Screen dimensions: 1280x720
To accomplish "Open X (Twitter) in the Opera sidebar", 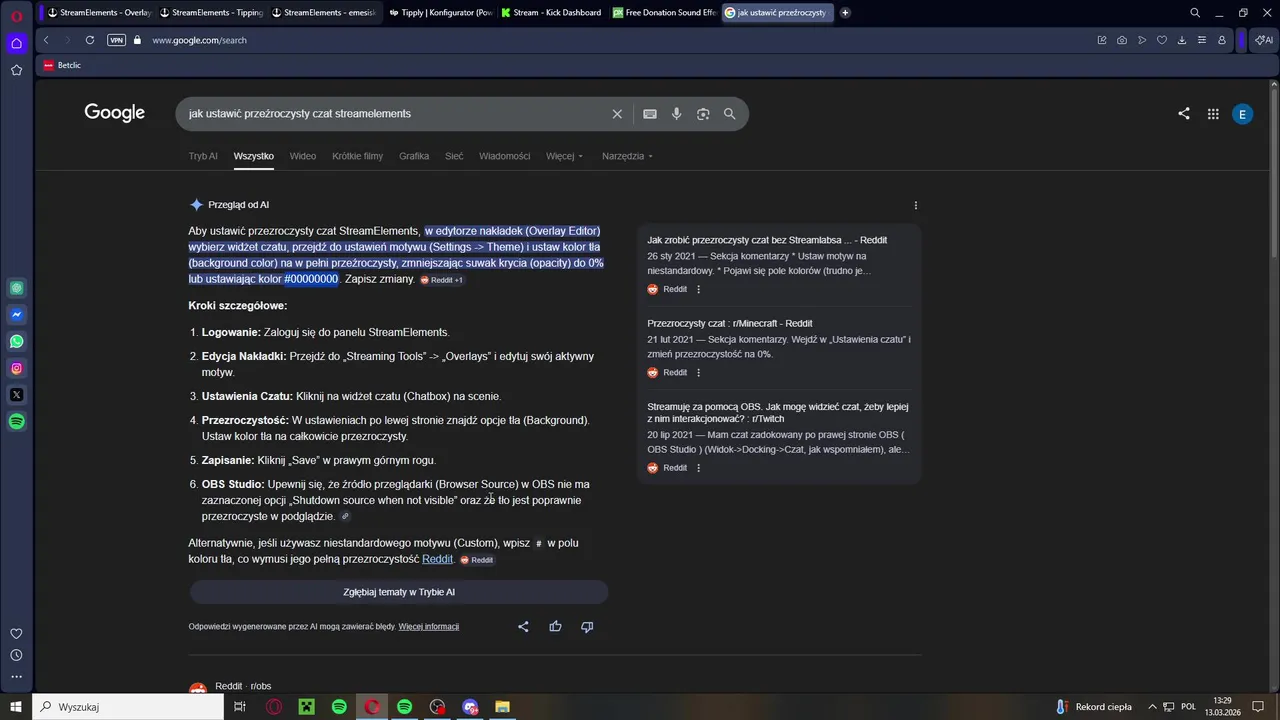I will (16, 395).
